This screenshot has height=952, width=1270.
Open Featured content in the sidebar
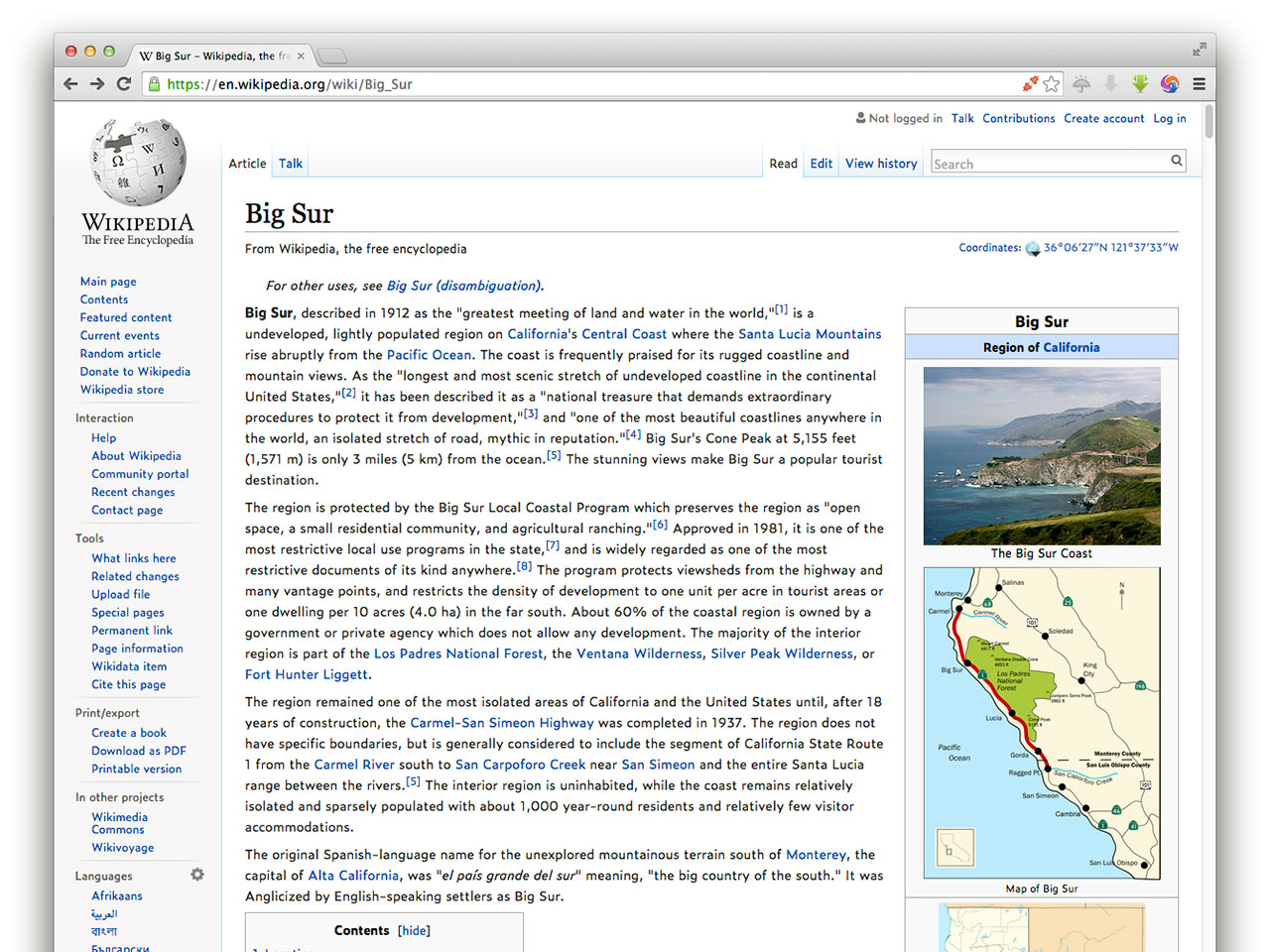point(126,317)
